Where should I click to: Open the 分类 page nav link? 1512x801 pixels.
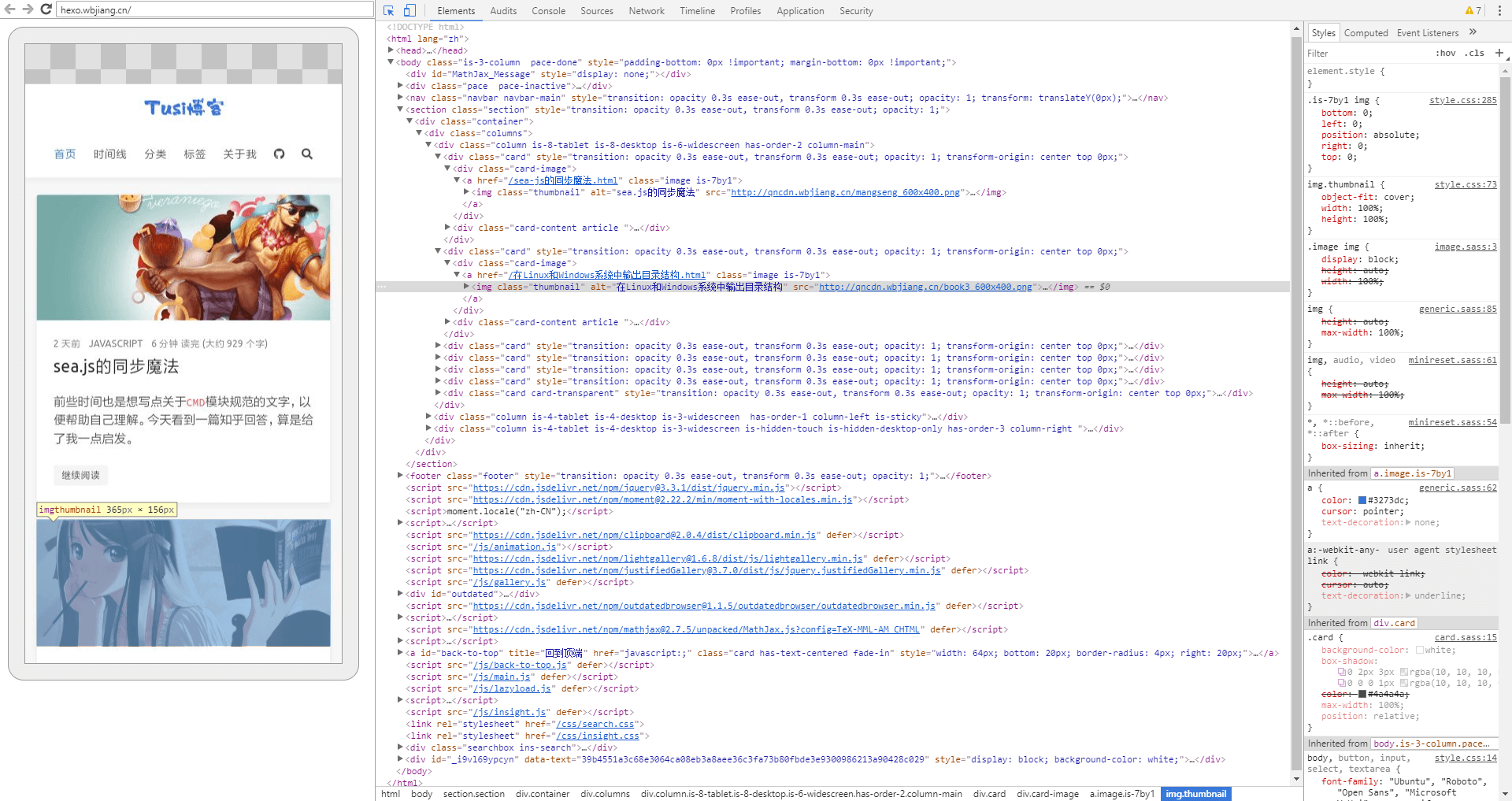tap(155, 154)
